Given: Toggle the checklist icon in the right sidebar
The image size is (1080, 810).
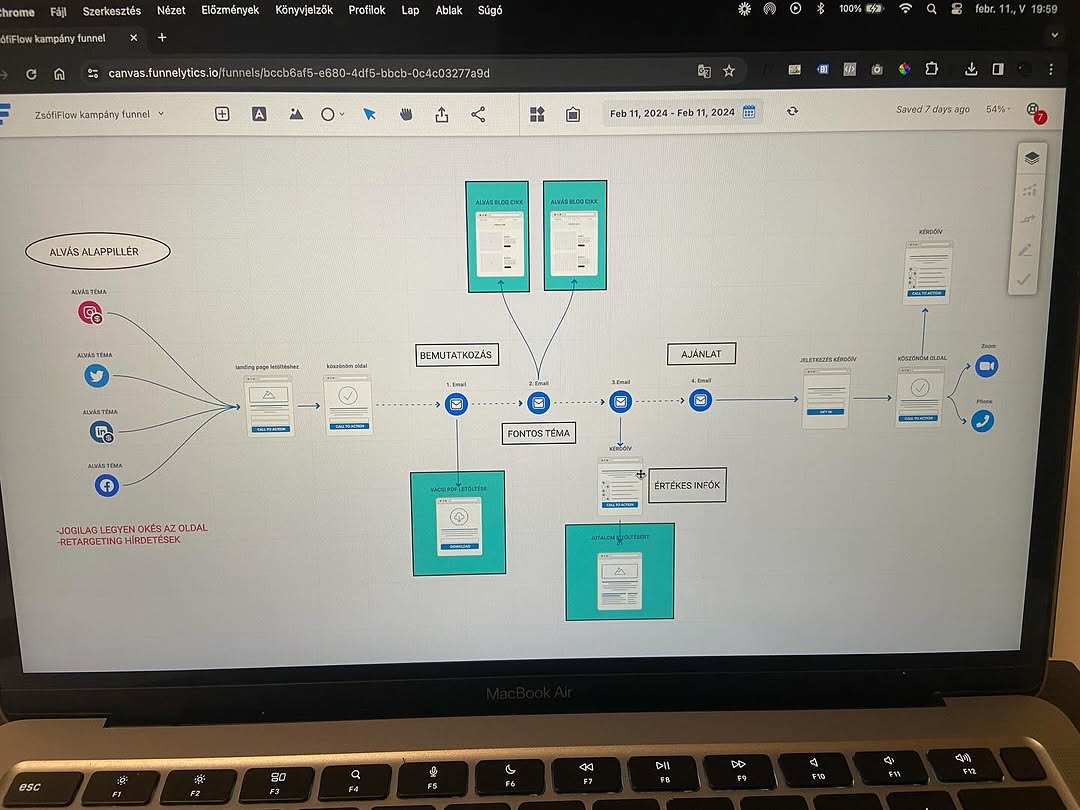Looking at the screenshot, I should click(x=1024, y=281).
